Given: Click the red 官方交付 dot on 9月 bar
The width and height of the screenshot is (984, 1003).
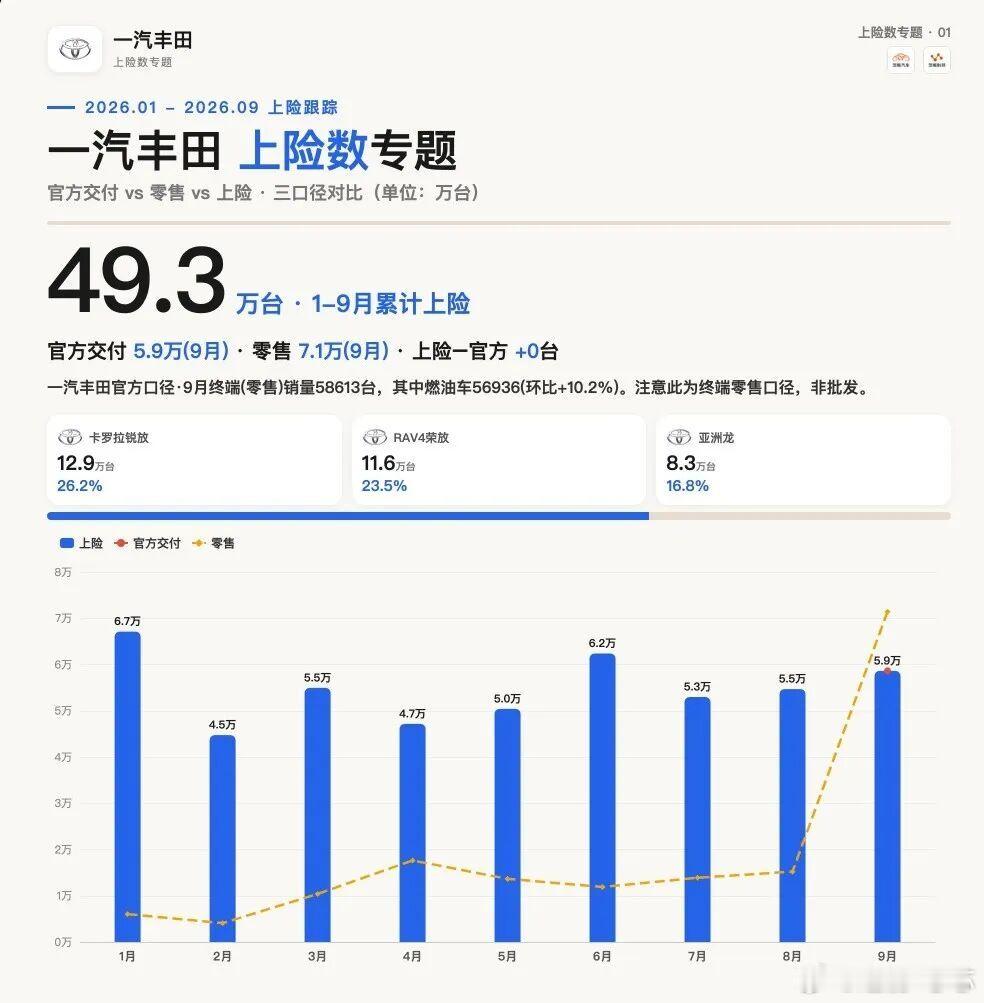Looking at the screenshot, I should (887, 671).
